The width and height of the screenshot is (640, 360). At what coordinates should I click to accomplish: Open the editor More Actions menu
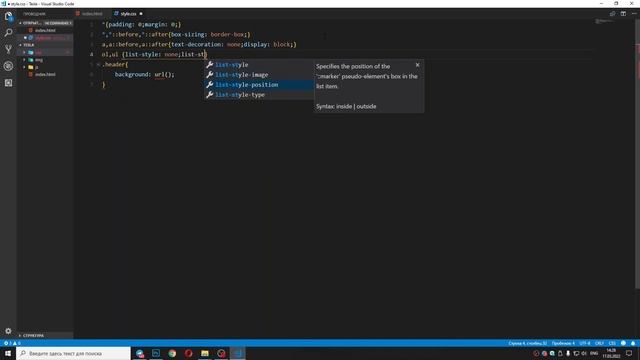pyautogui.click(x=634, y=14)
